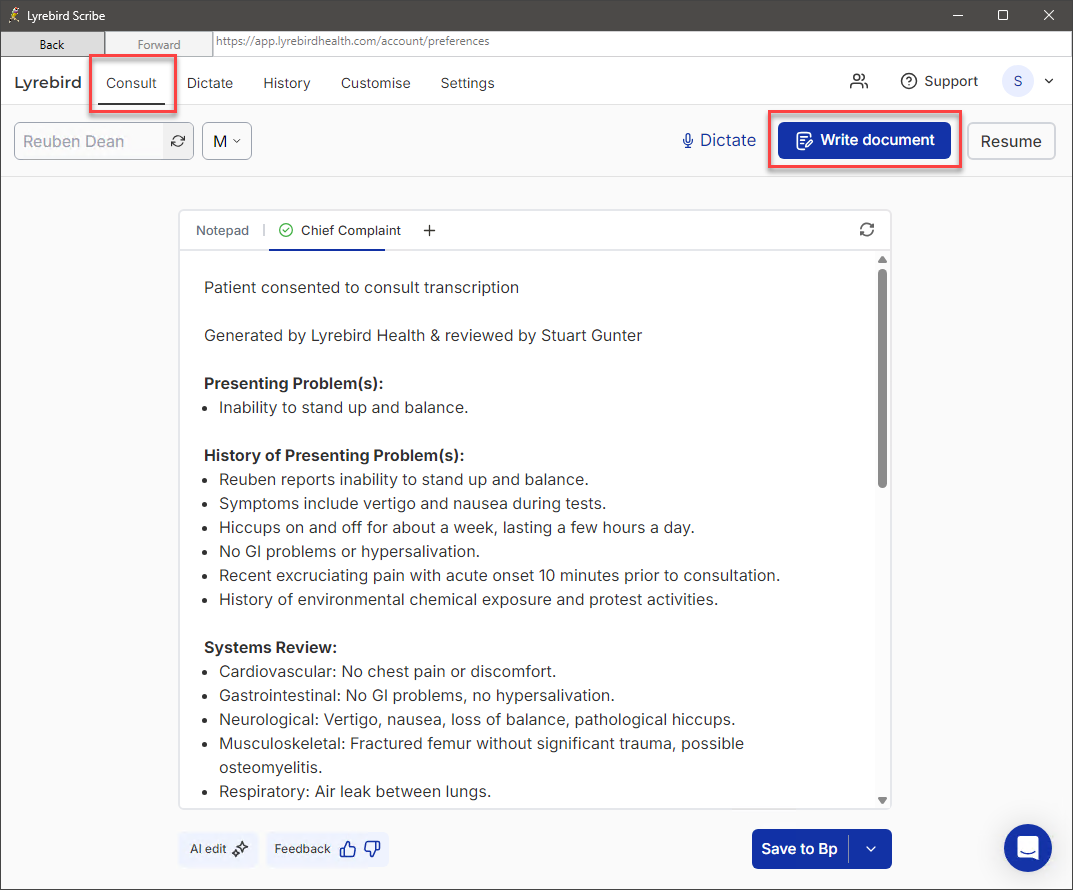This screenshot has height=890, width=1073.
Task: Switch to the Notepad tab
Action: [222, 231]
